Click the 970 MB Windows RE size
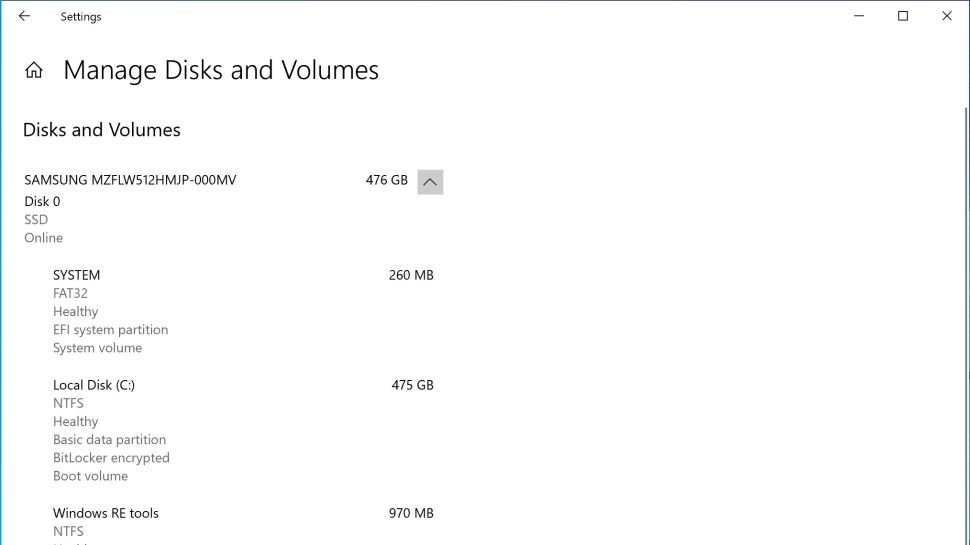 411,513
